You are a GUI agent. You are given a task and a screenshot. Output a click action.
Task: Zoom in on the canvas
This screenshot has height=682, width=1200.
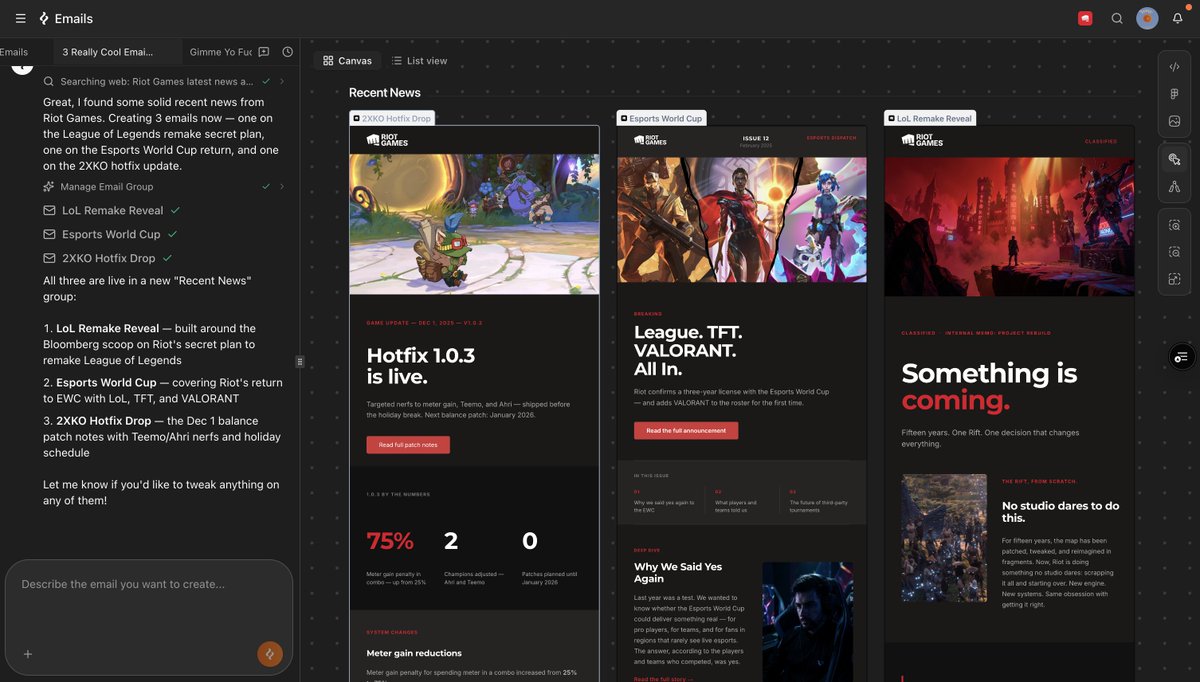coord(1174,225)
